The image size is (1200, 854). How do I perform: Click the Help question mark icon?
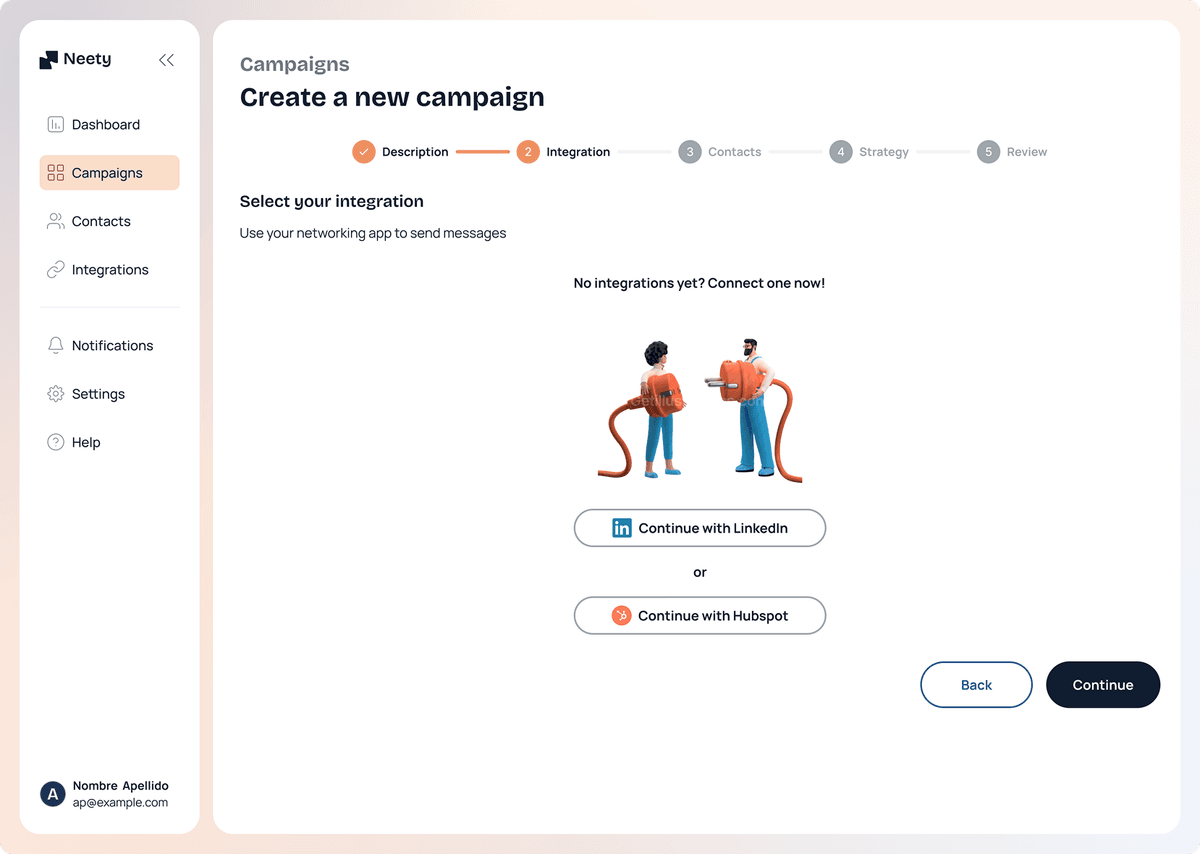(x=56, y=442)
